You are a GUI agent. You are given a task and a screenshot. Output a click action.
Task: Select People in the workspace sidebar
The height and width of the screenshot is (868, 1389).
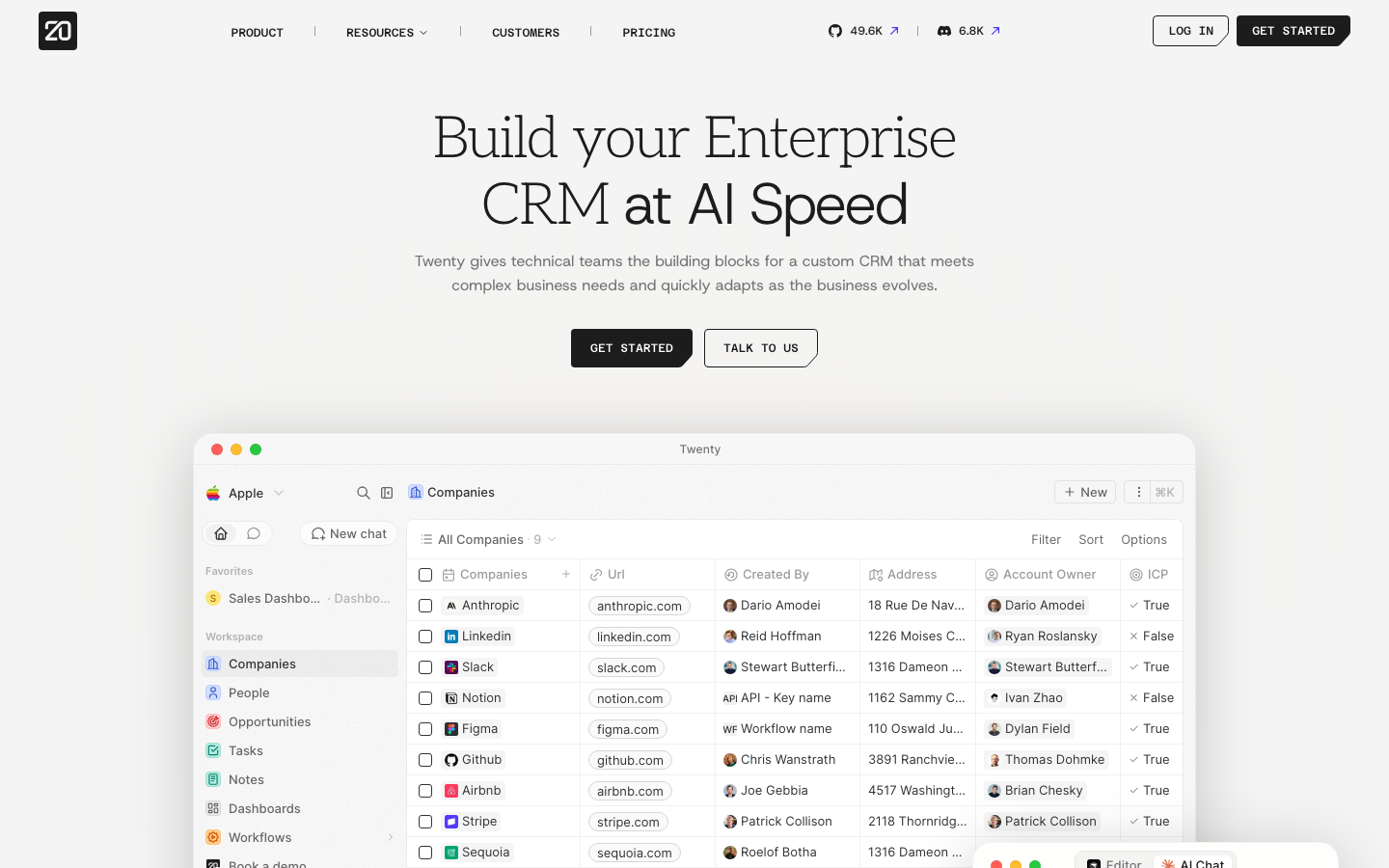(300, 692)
